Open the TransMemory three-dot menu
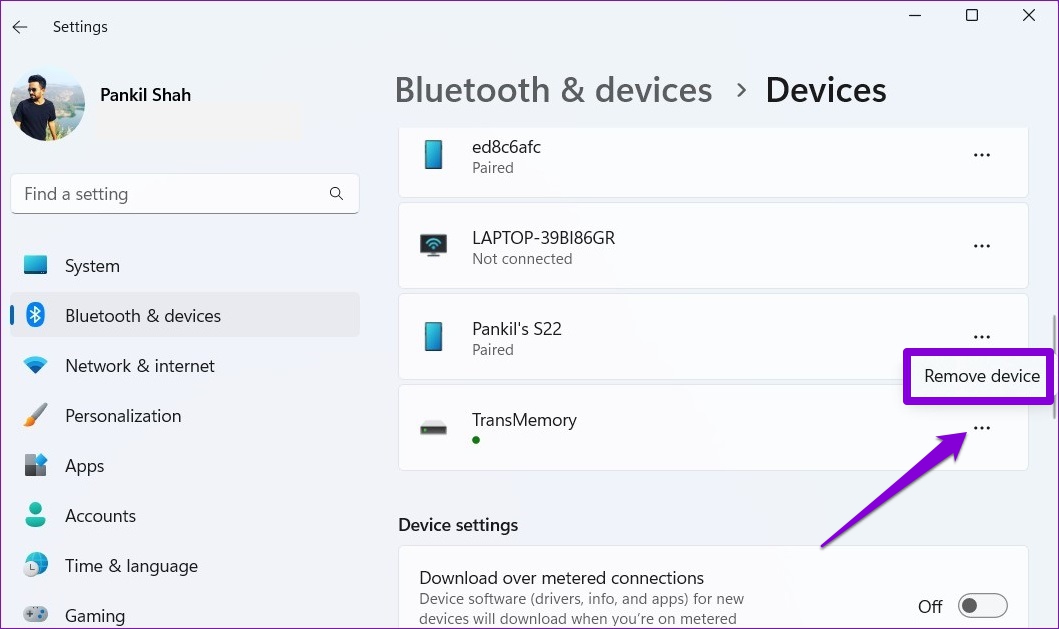The image size is (1059, 629). tap(982, 427)
